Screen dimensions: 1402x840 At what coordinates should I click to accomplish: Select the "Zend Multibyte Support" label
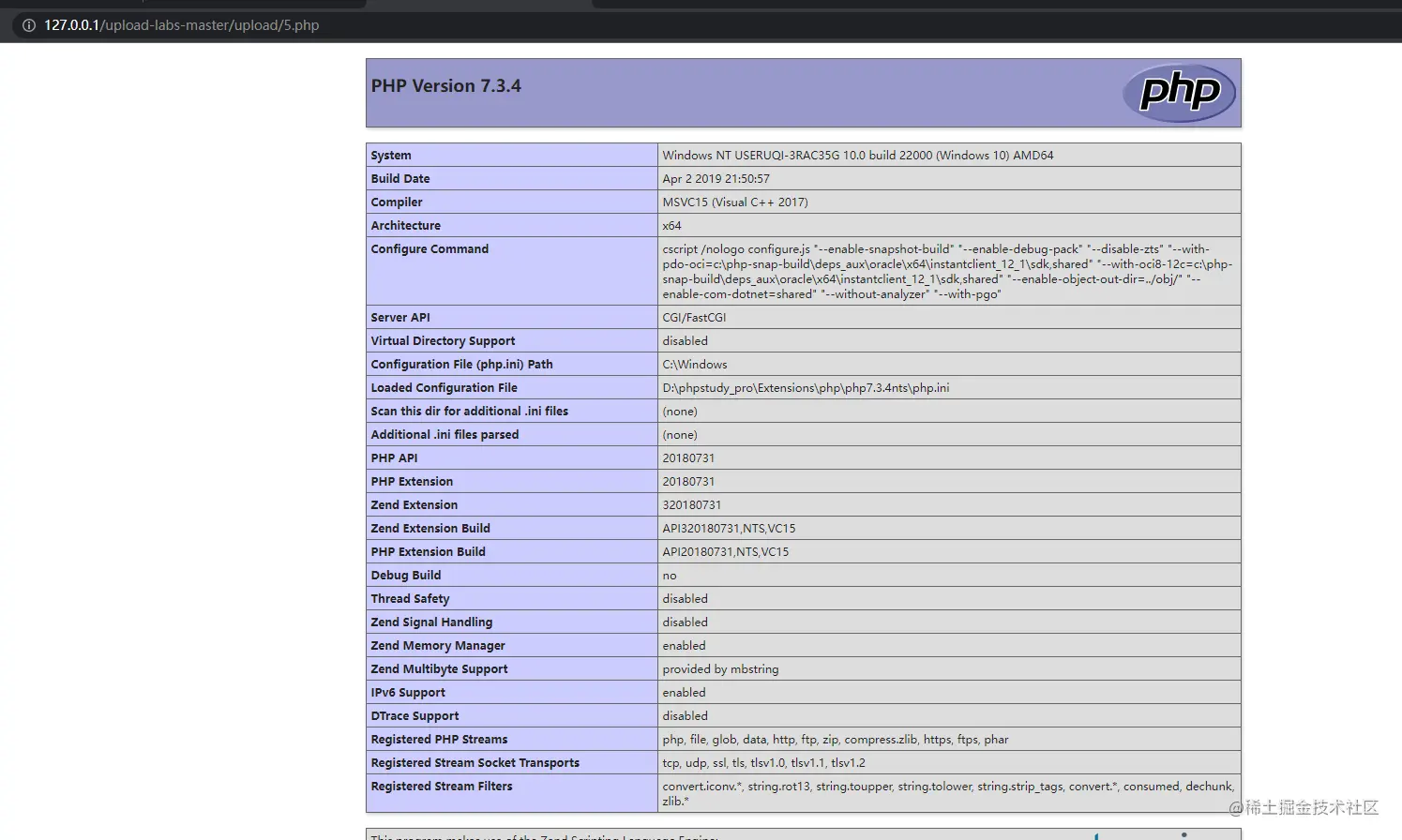[439, 669]
